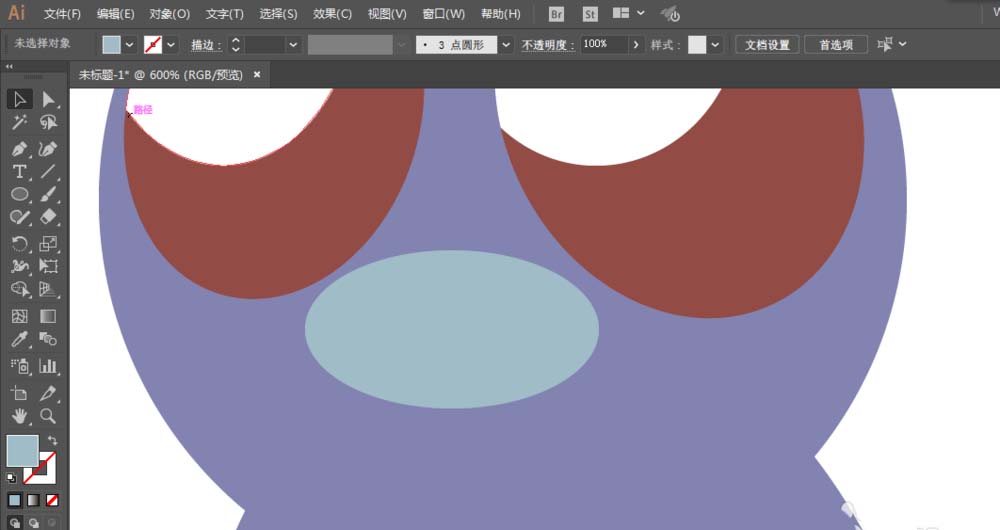Select the Slice tool
1000x530 pixels.
coord(48,394)
